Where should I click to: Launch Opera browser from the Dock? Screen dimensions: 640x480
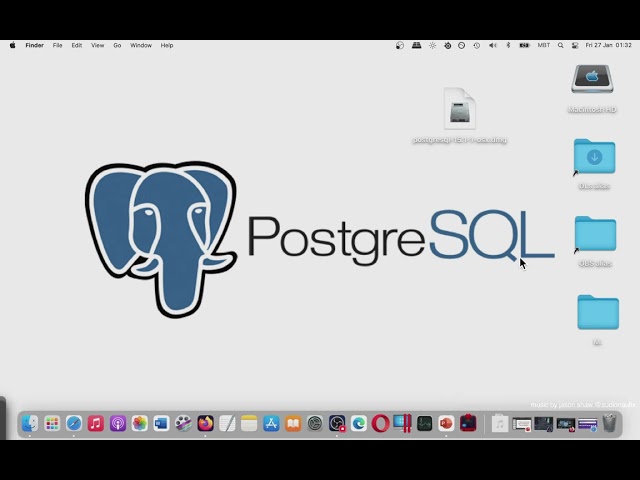pyautogui.click(x=380, y=423)
